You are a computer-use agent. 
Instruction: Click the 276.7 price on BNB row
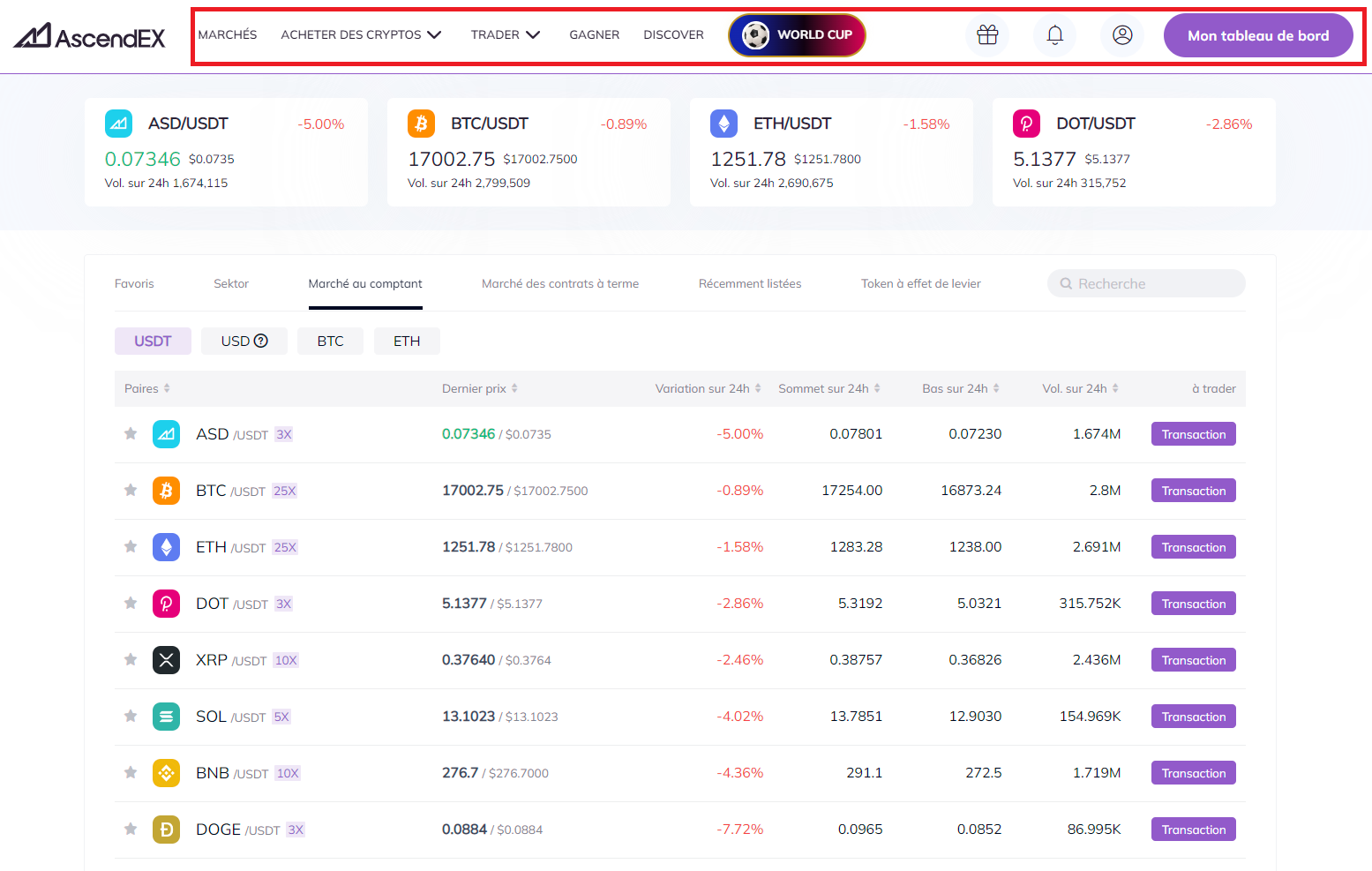point(460,773)
